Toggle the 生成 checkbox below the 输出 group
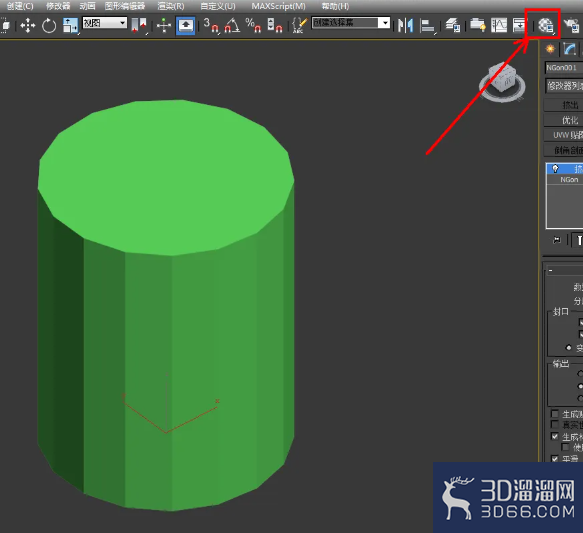The height and width of the screenshot is (533, 583). tap(555, 414)
